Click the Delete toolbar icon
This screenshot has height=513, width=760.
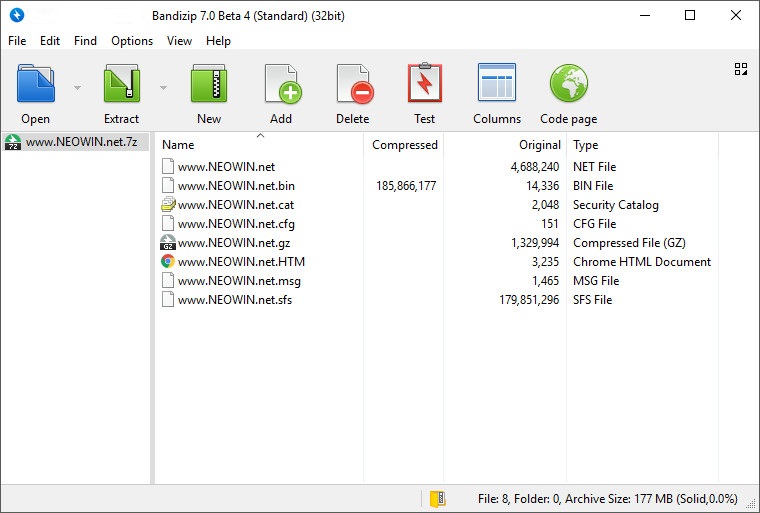pyautogui.click(x=355, y=83)
